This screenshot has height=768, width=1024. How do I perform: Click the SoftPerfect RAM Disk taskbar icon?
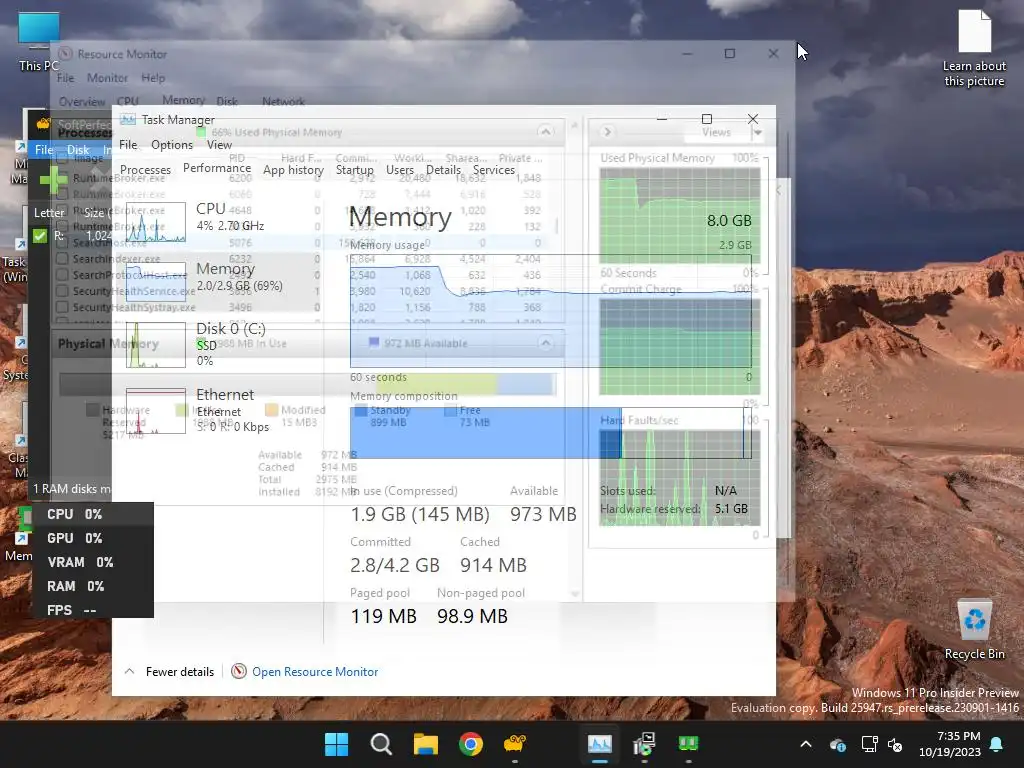(515, 744)
